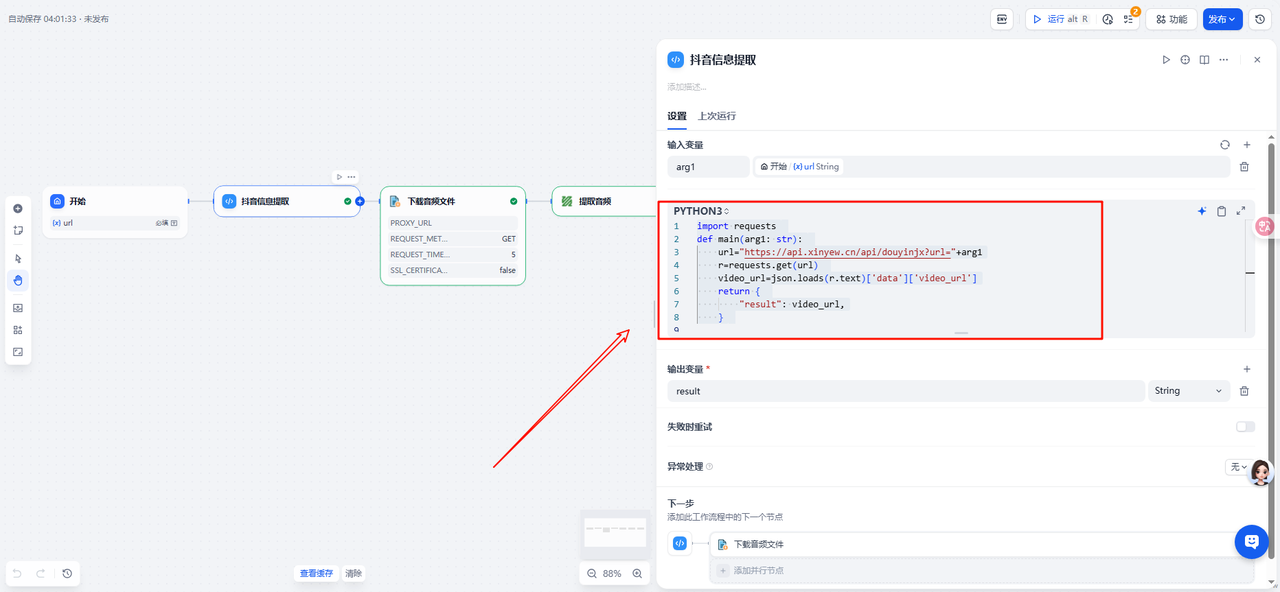Switch to the 上次运行 tab
This screenshot has width=1280, height=592.
coord(717,116)
